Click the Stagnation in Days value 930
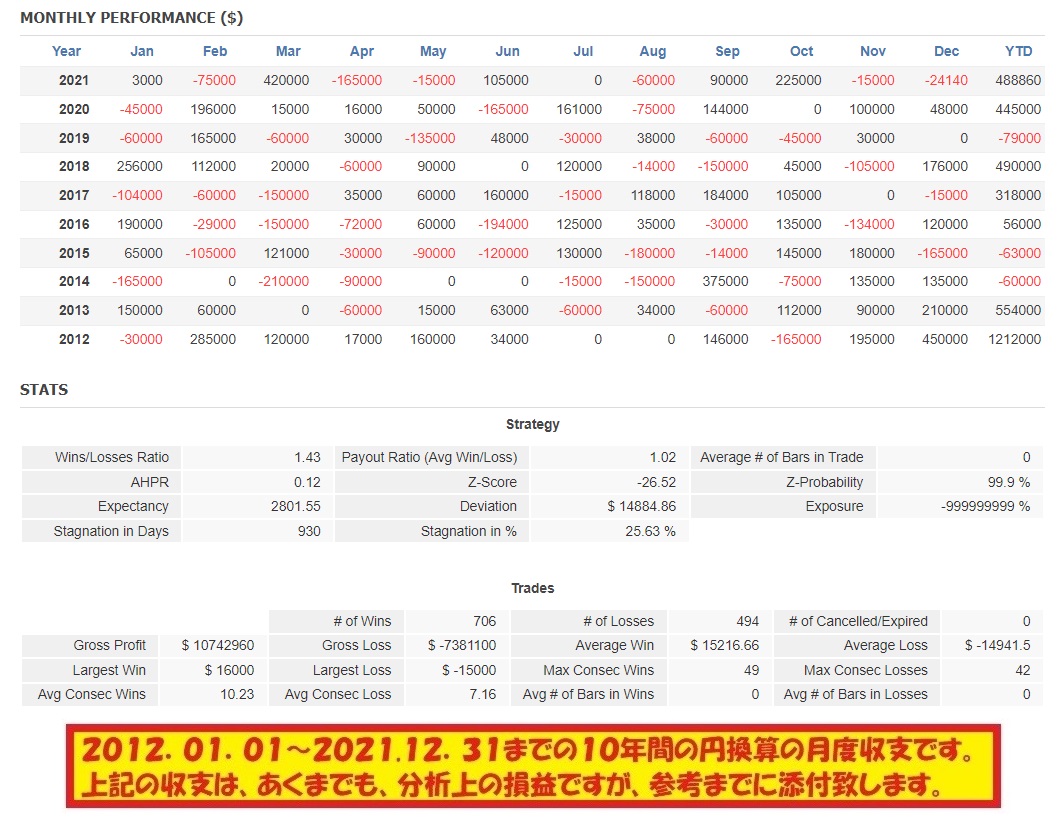Image resolution: width=1064 pixels, height=819 pixels. click(309, 531)
